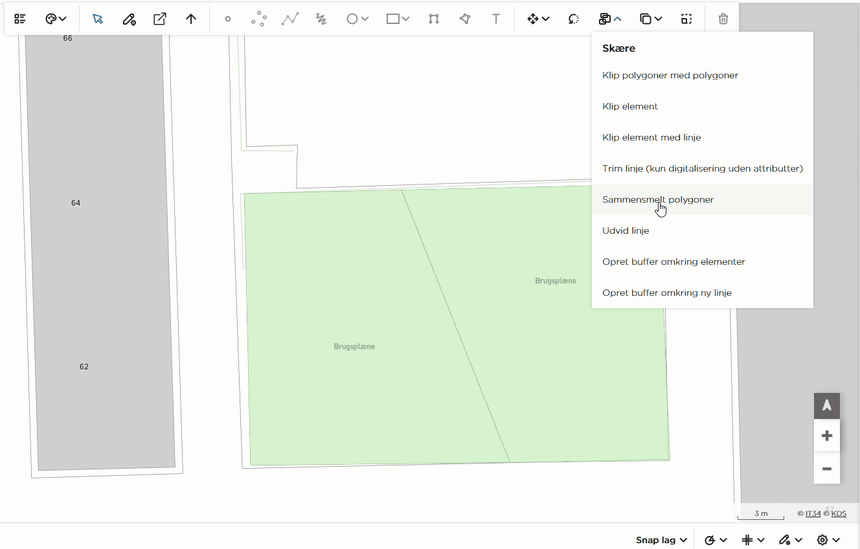Click house number 66 label
The width and height of the screenshot is (860, 549).
(67, 38)
